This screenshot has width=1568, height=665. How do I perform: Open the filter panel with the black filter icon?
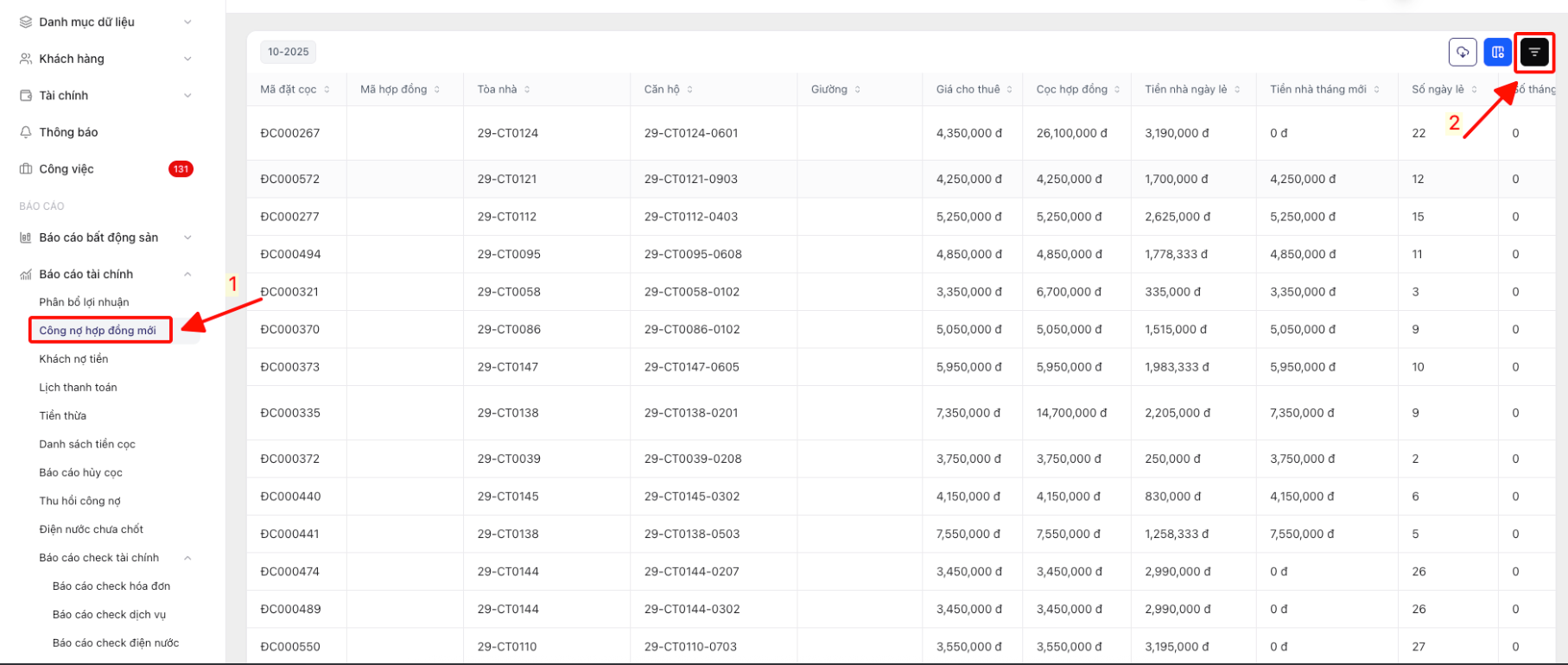[x=1533, y=53]
